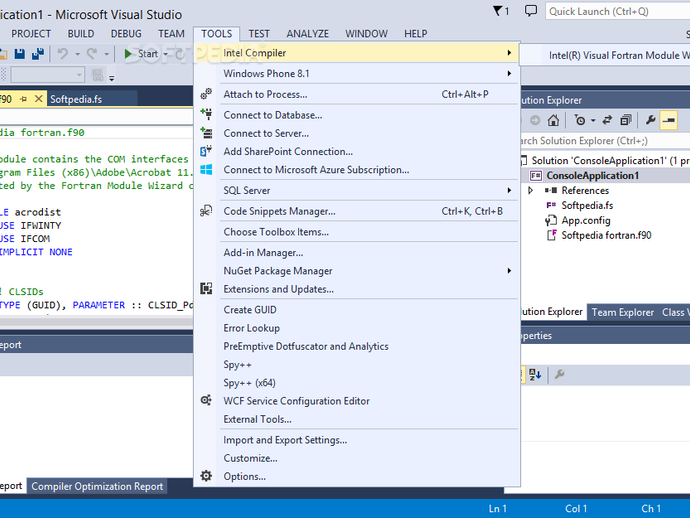Select Connect to Database

coord(356,115)
